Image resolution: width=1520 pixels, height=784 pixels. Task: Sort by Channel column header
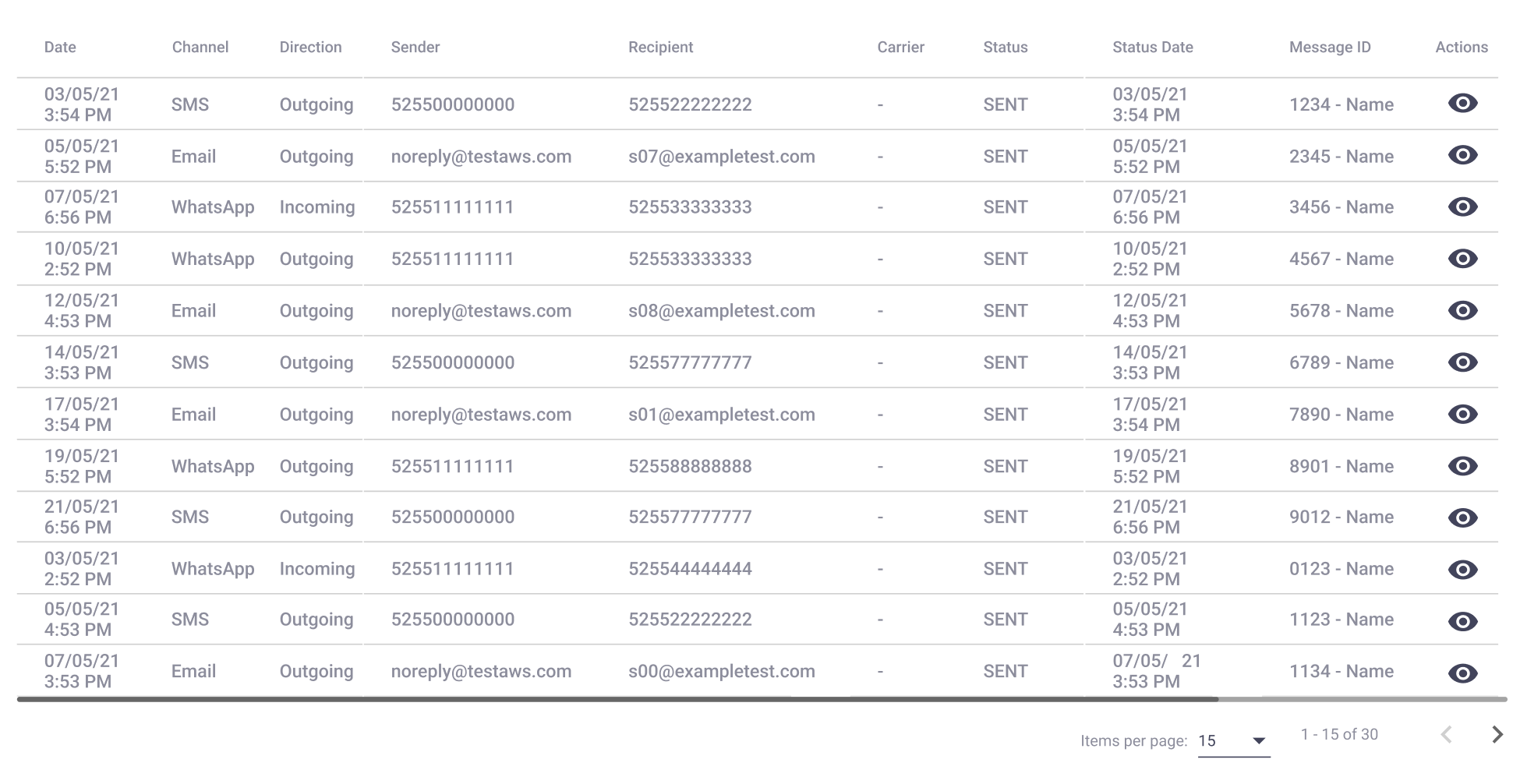pos(200,47)
